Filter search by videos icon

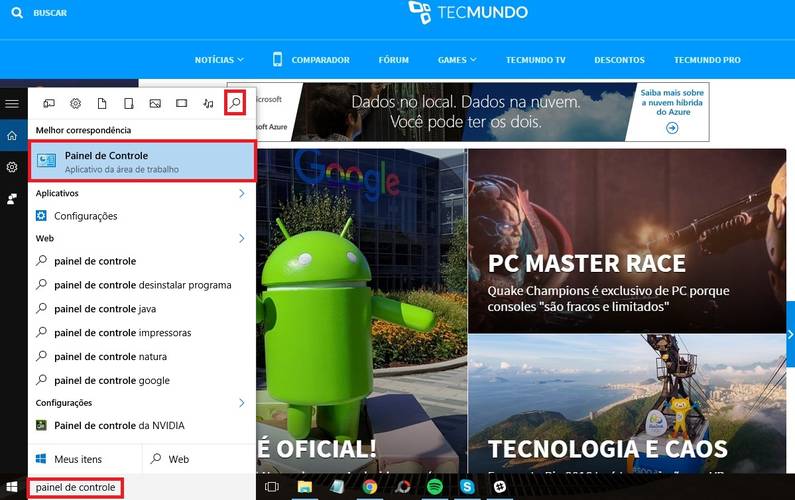coord(182,103)
